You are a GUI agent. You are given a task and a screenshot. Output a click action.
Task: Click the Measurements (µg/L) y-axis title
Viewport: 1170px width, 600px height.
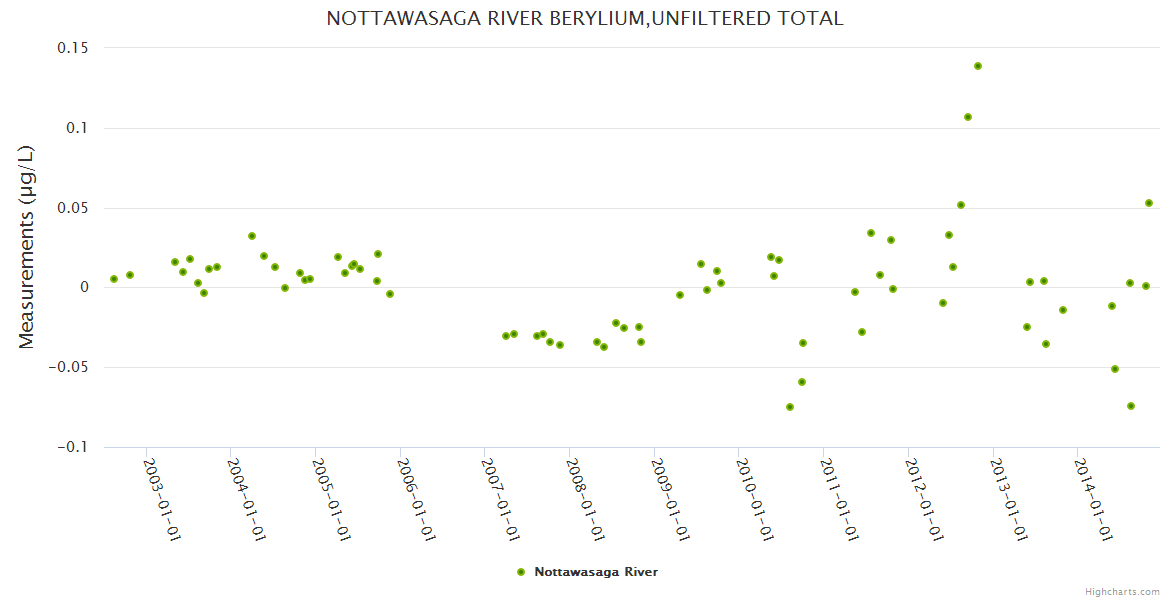point(27,247)
